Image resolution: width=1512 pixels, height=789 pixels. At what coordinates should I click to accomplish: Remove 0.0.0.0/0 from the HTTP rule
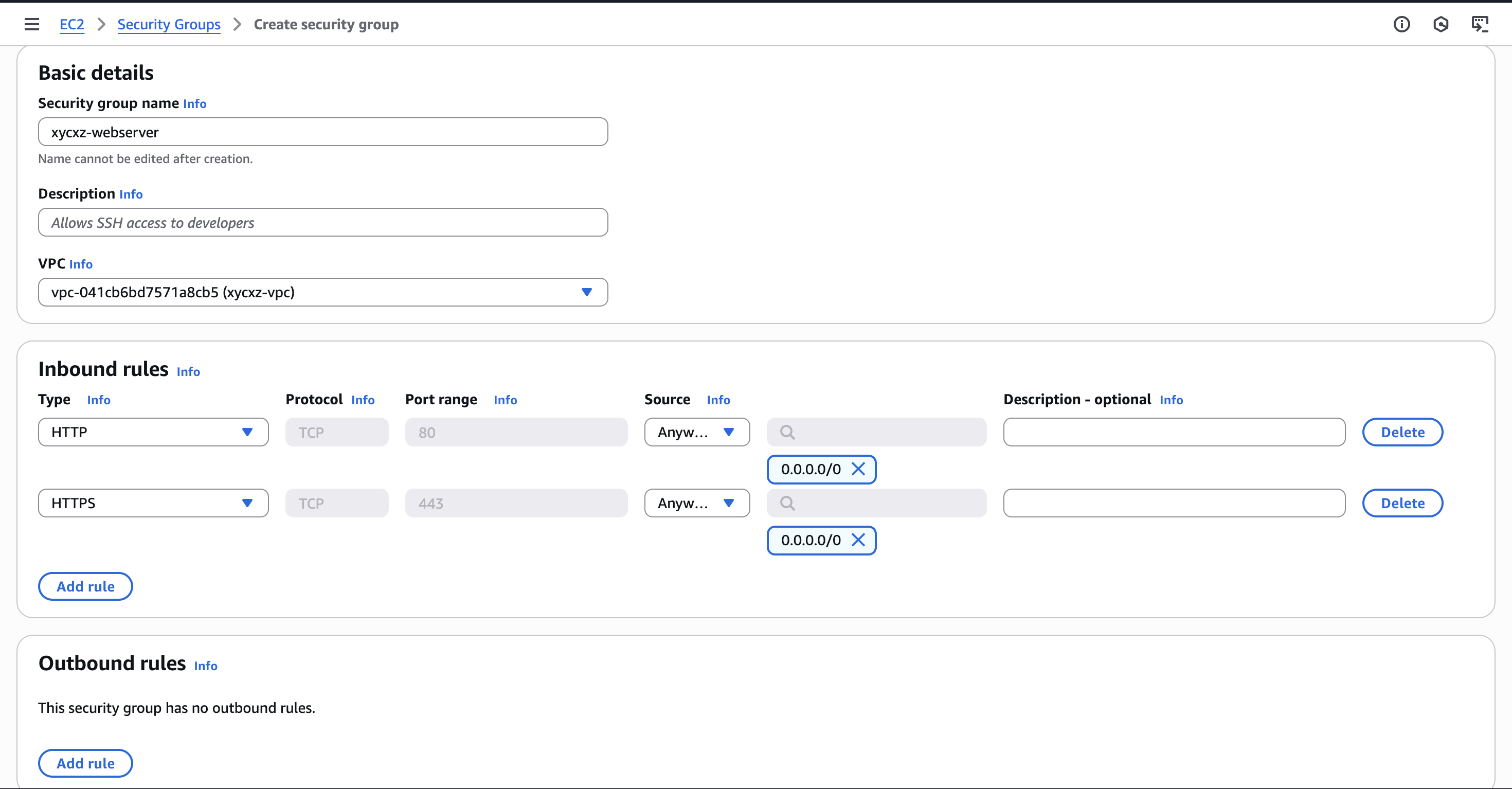(x=858, y=469)
